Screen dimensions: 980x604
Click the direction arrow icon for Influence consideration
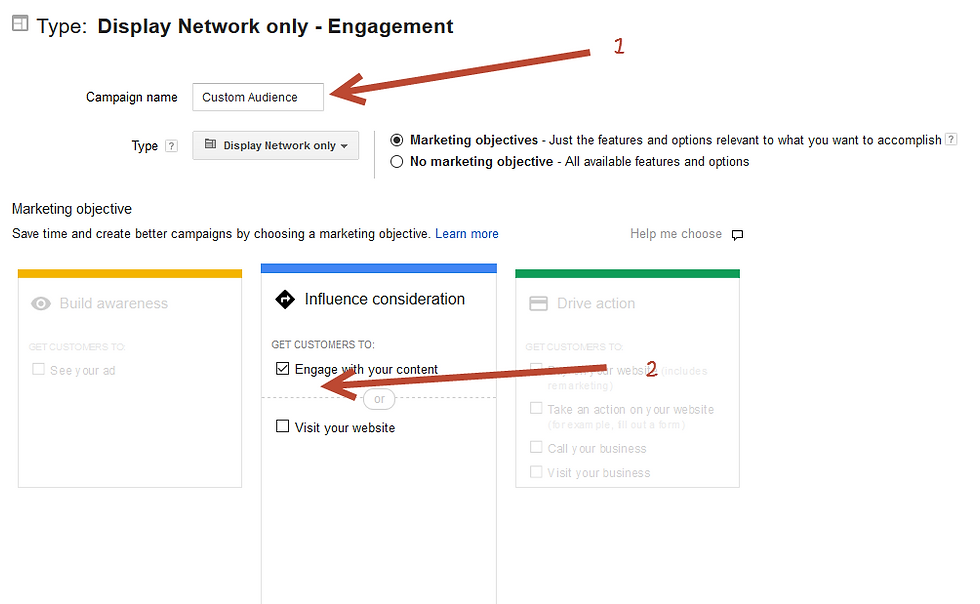click(x=285, y=299)
